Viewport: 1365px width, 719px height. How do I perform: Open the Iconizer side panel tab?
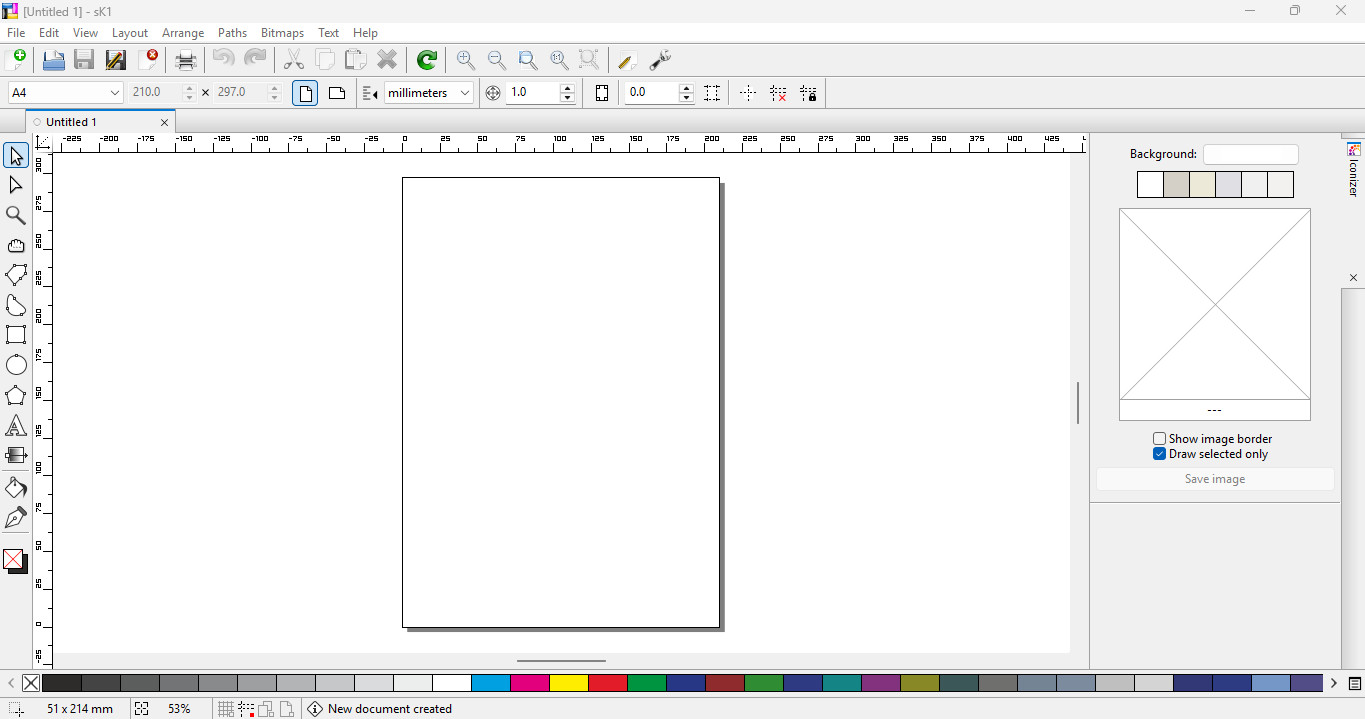coord(1354,170)
